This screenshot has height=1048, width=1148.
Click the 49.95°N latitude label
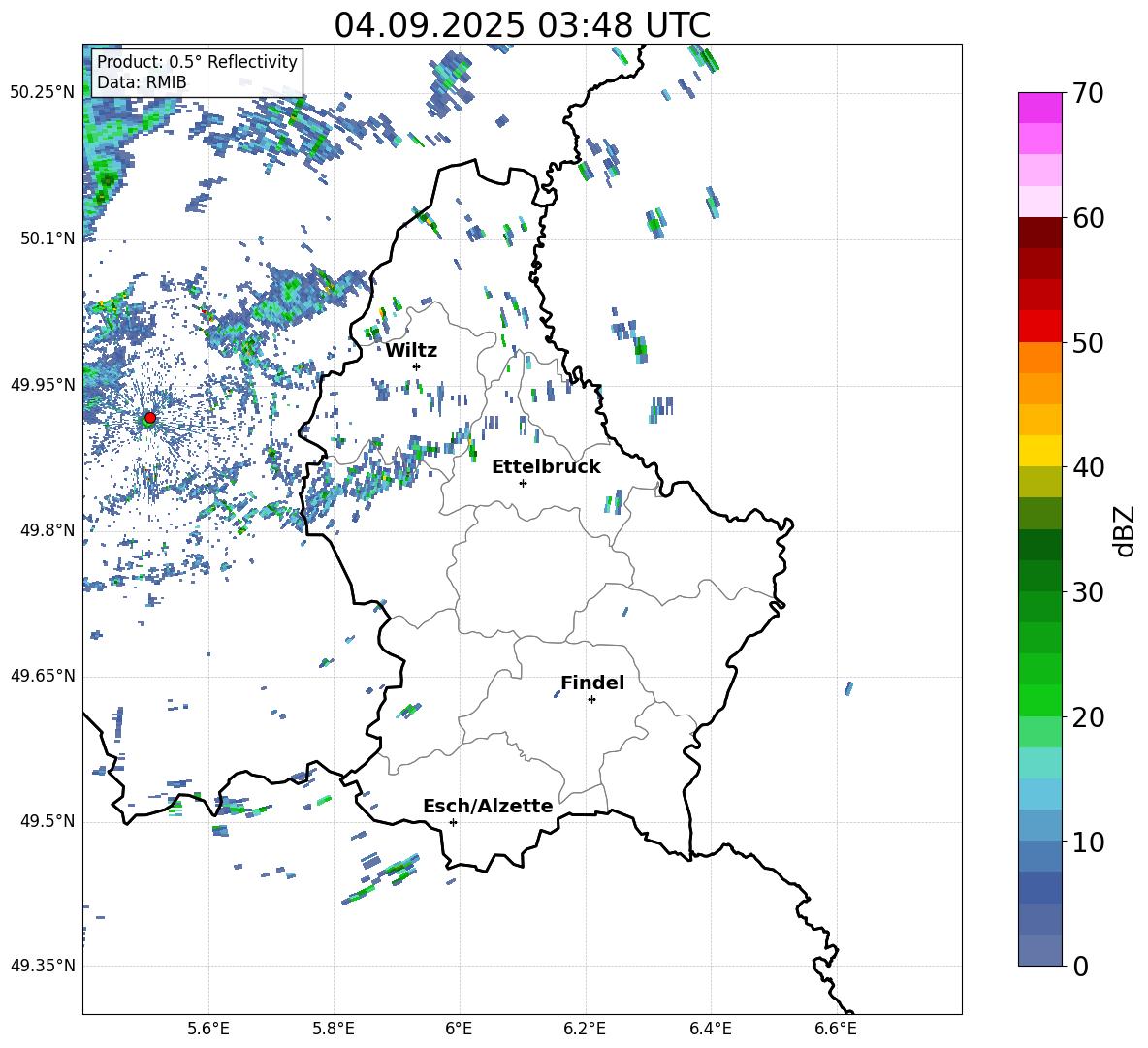click(43, 385)
